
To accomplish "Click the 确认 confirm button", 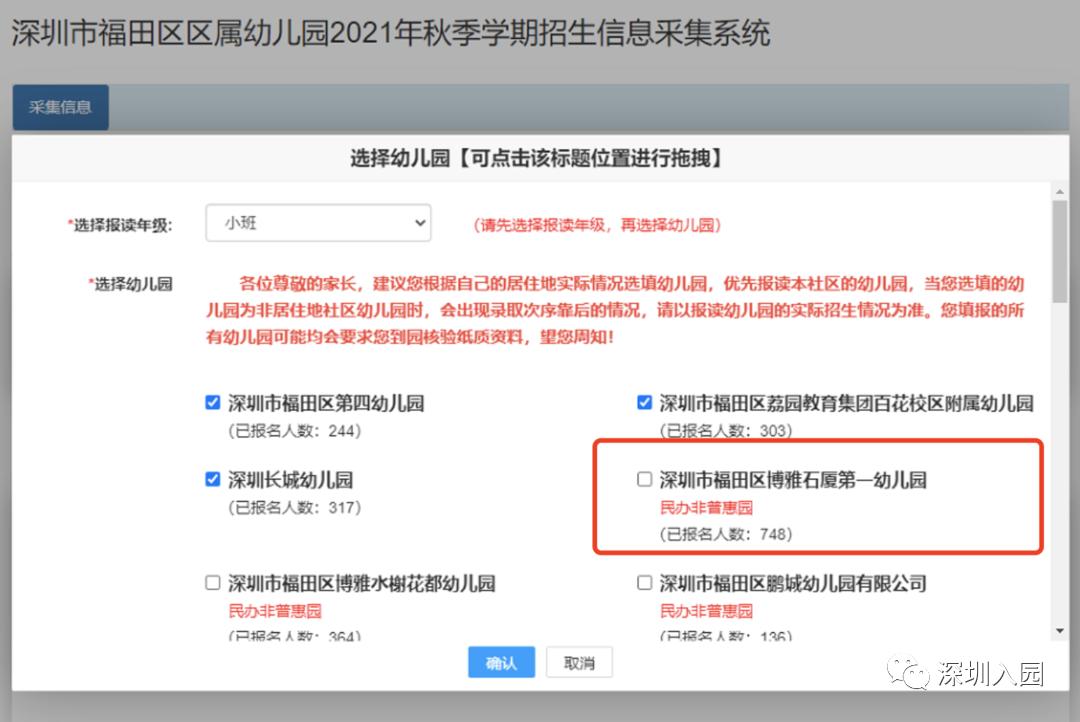I will pos(501,662).
